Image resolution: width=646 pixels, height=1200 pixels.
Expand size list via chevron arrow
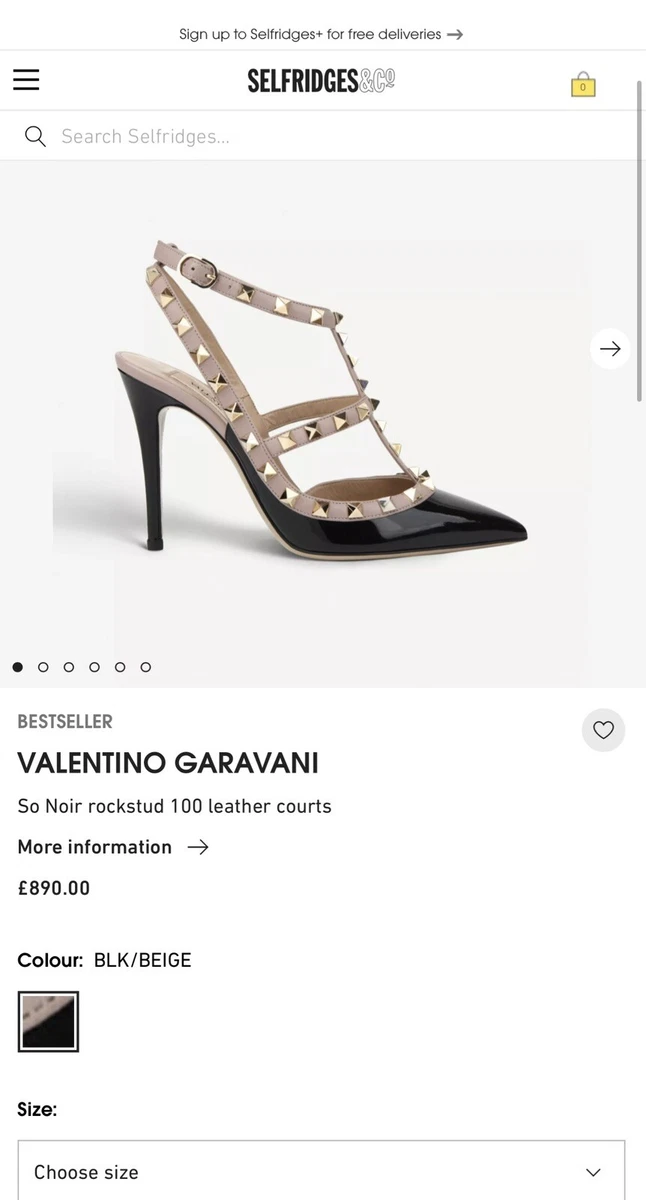point(593,1172)
